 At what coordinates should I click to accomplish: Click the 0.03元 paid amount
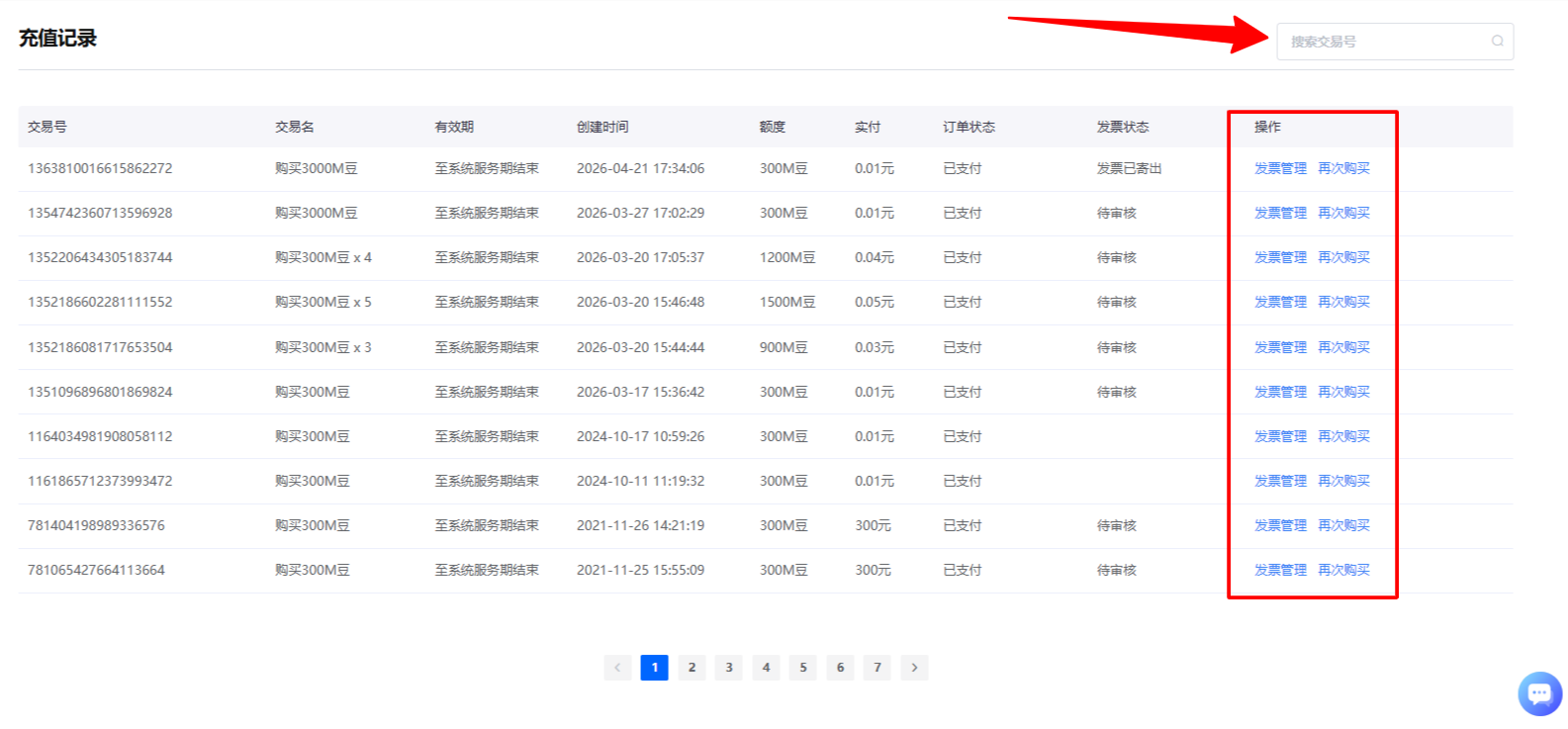click(x=875, y=347)
